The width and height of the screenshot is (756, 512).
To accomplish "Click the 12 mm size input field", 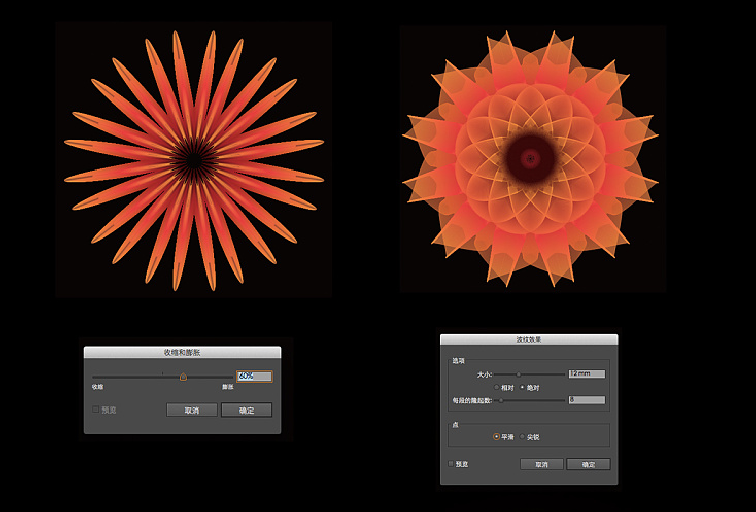I will point(586,374).
